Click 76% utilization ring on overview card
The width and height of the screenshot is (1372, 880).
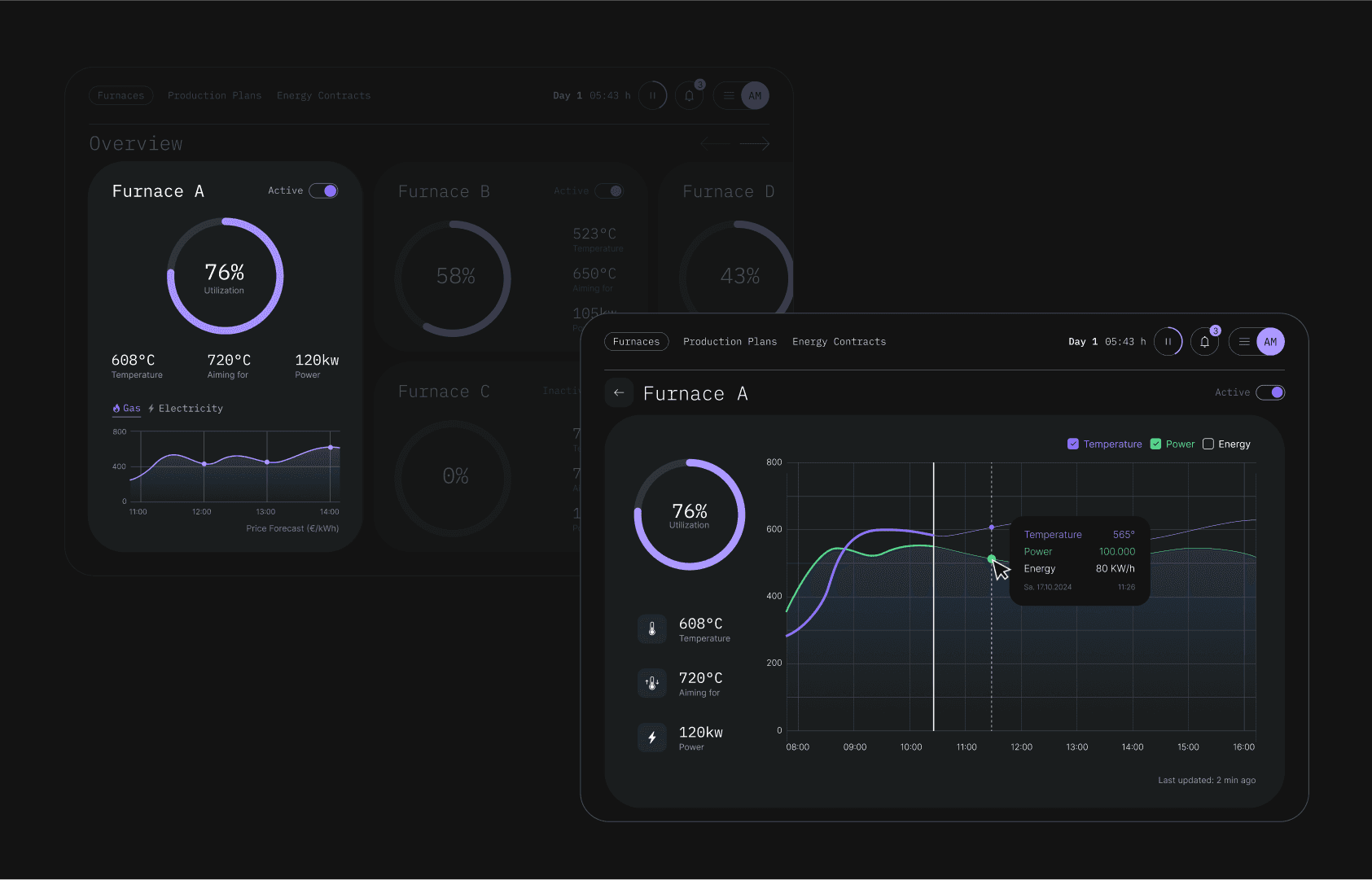point(225,276)
